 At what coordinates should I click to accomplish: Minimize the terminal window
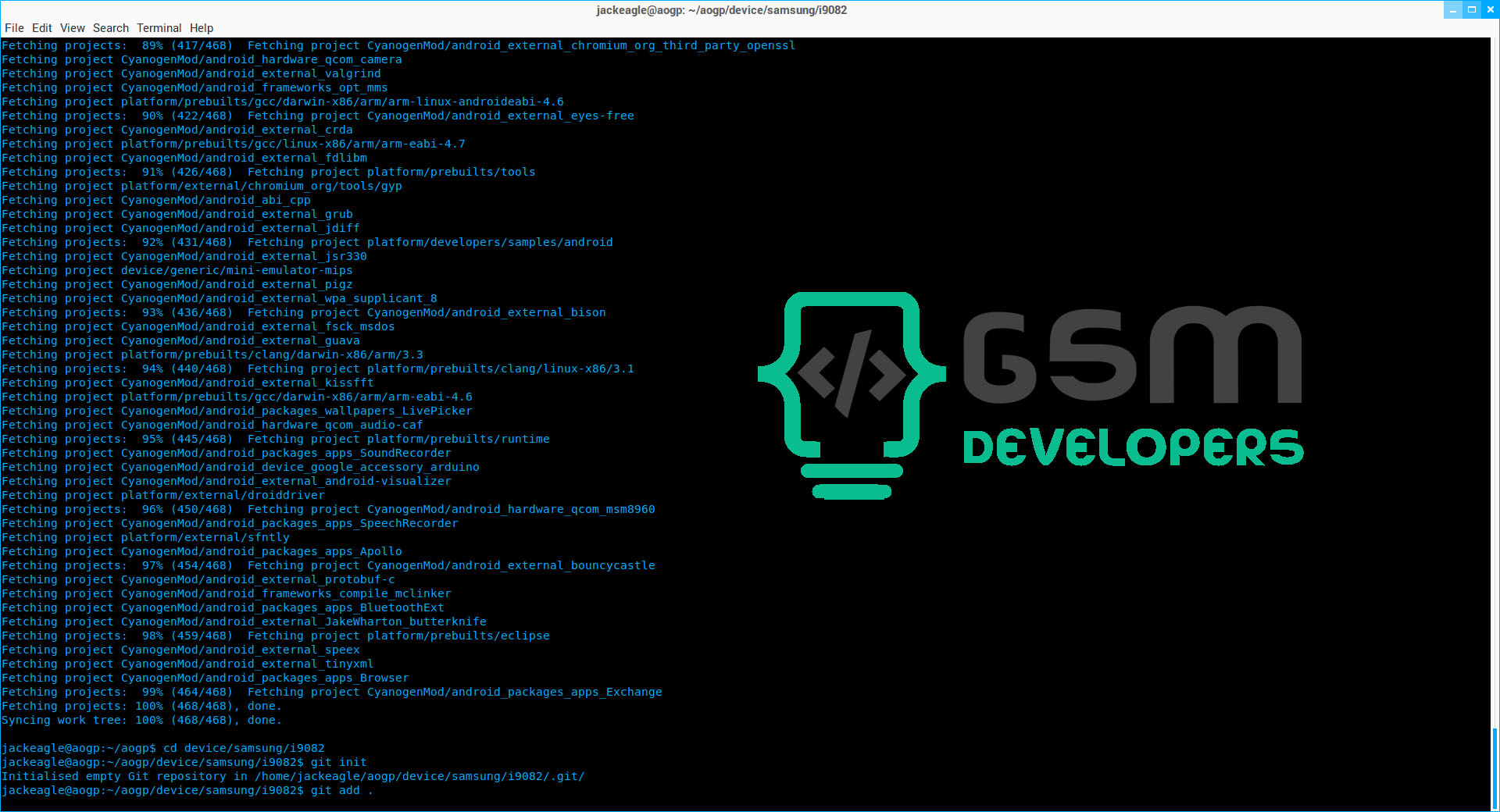click(1453, 10)
